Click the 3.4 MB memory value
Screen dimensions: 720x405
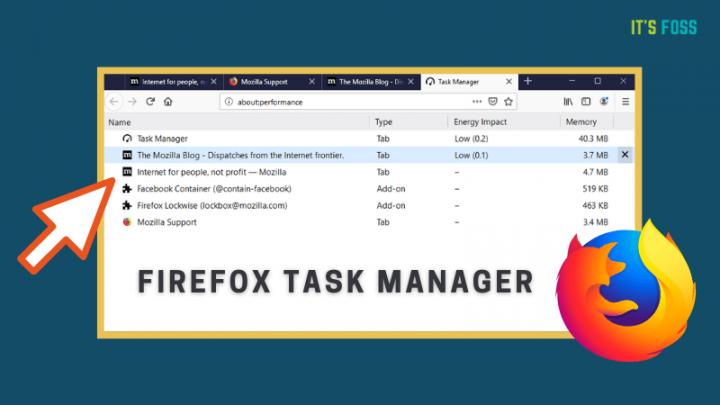[596, 222]
